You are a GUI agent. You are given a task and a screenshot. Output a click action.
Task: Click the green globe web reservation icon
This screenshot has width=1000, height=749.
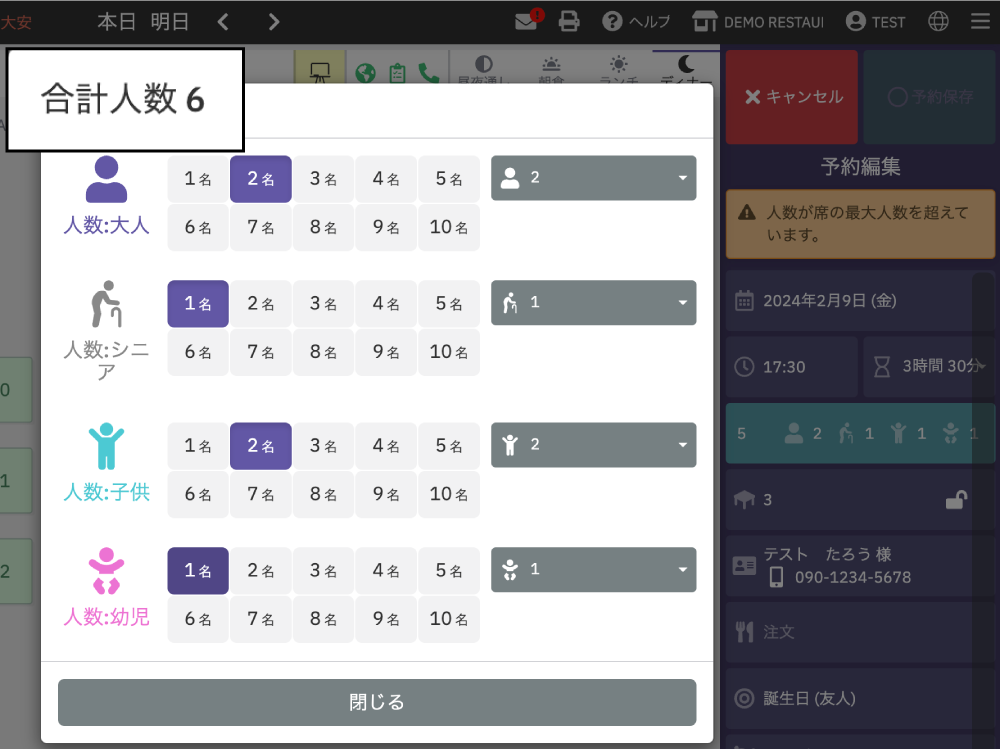(x=365, y=73)
